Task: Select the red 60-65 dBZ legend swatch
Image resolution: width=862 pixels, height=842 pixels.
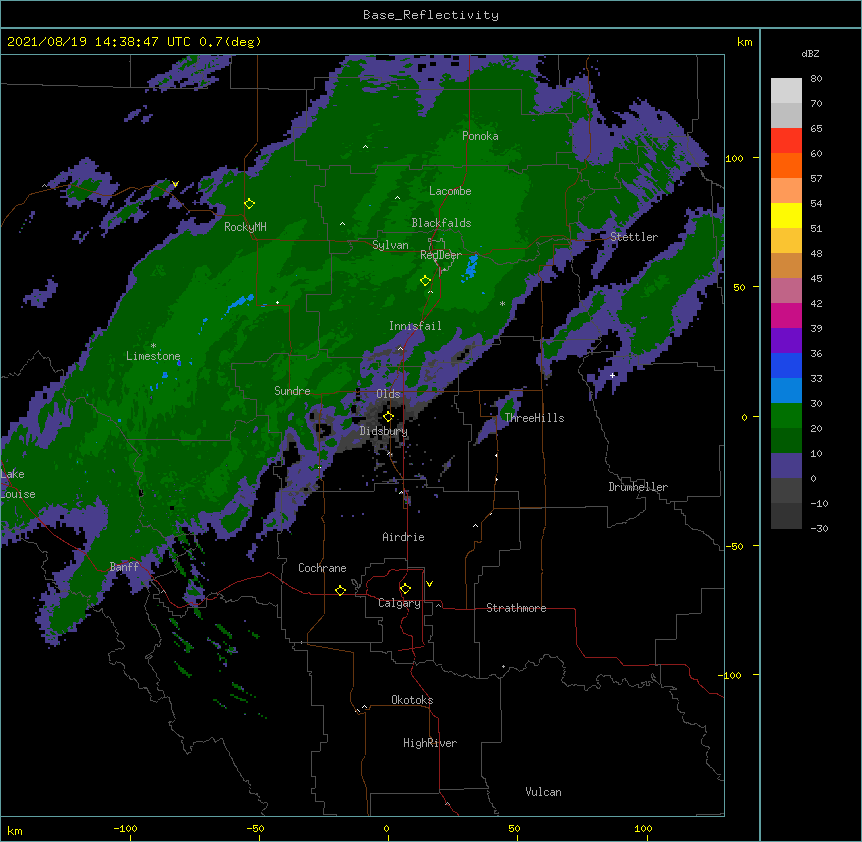Action: pos(786,141)
